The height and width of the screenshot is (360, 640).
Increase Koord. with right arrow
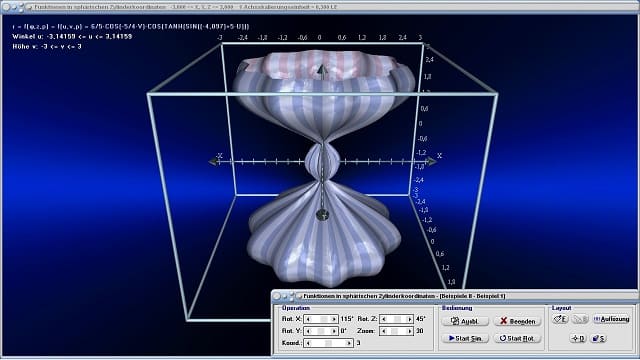click(349, 343)
